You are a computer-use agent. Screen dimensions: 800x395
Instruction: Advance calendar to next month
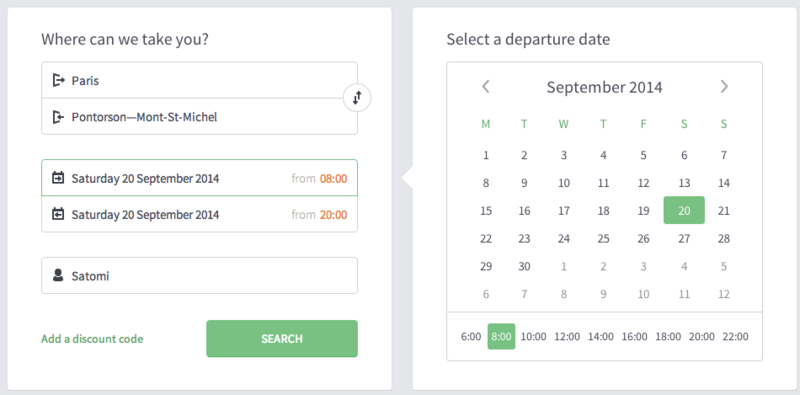[x=724, y=87]
